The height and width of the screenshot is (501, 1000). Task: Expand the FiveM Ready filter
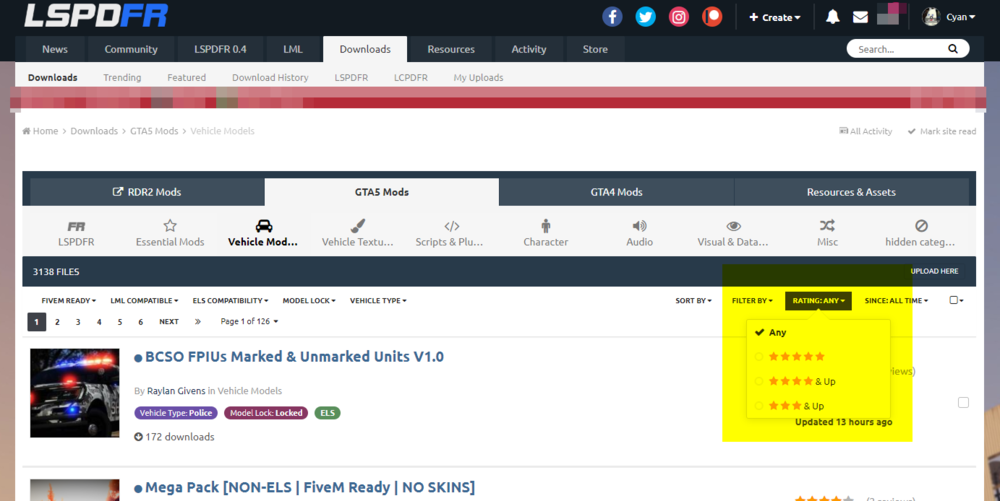tap(68, 300)
